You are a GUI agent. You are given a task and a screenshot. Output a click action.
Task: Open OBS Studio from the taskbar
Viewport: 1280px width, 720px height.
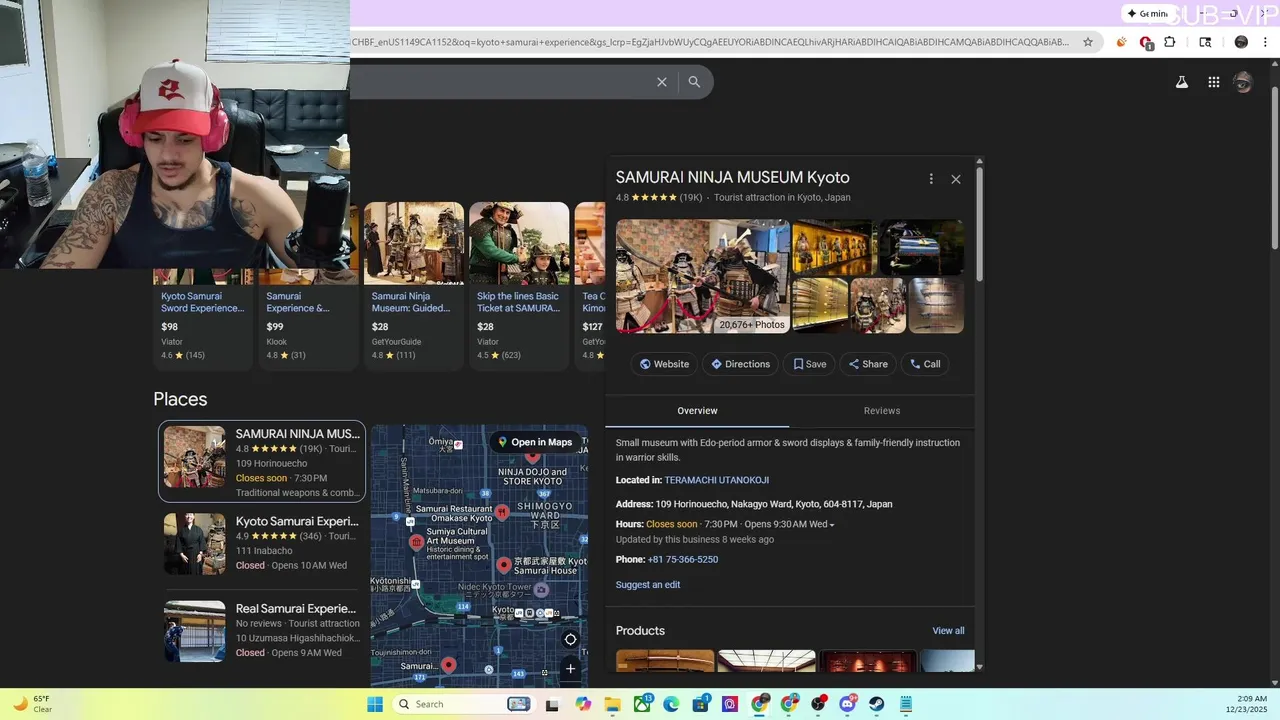coord(819,704)
